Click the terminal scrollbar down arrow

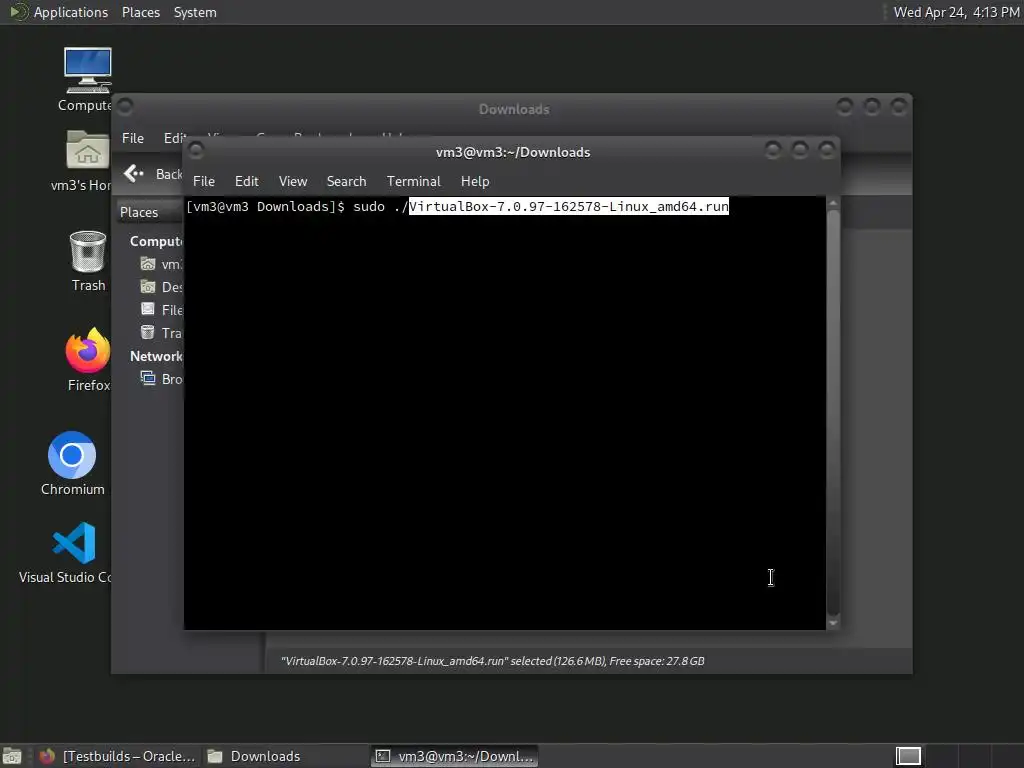[833, 624]
